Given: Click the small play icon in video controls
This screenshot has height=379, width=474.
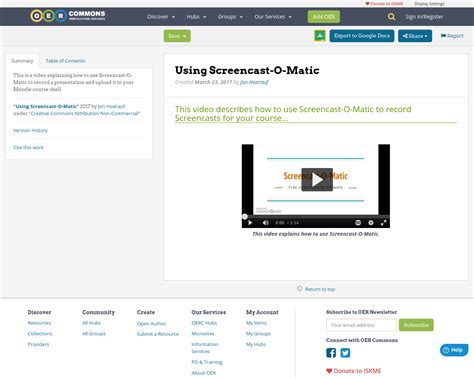Looking at the screenshot, I should [x=250, y=223].
